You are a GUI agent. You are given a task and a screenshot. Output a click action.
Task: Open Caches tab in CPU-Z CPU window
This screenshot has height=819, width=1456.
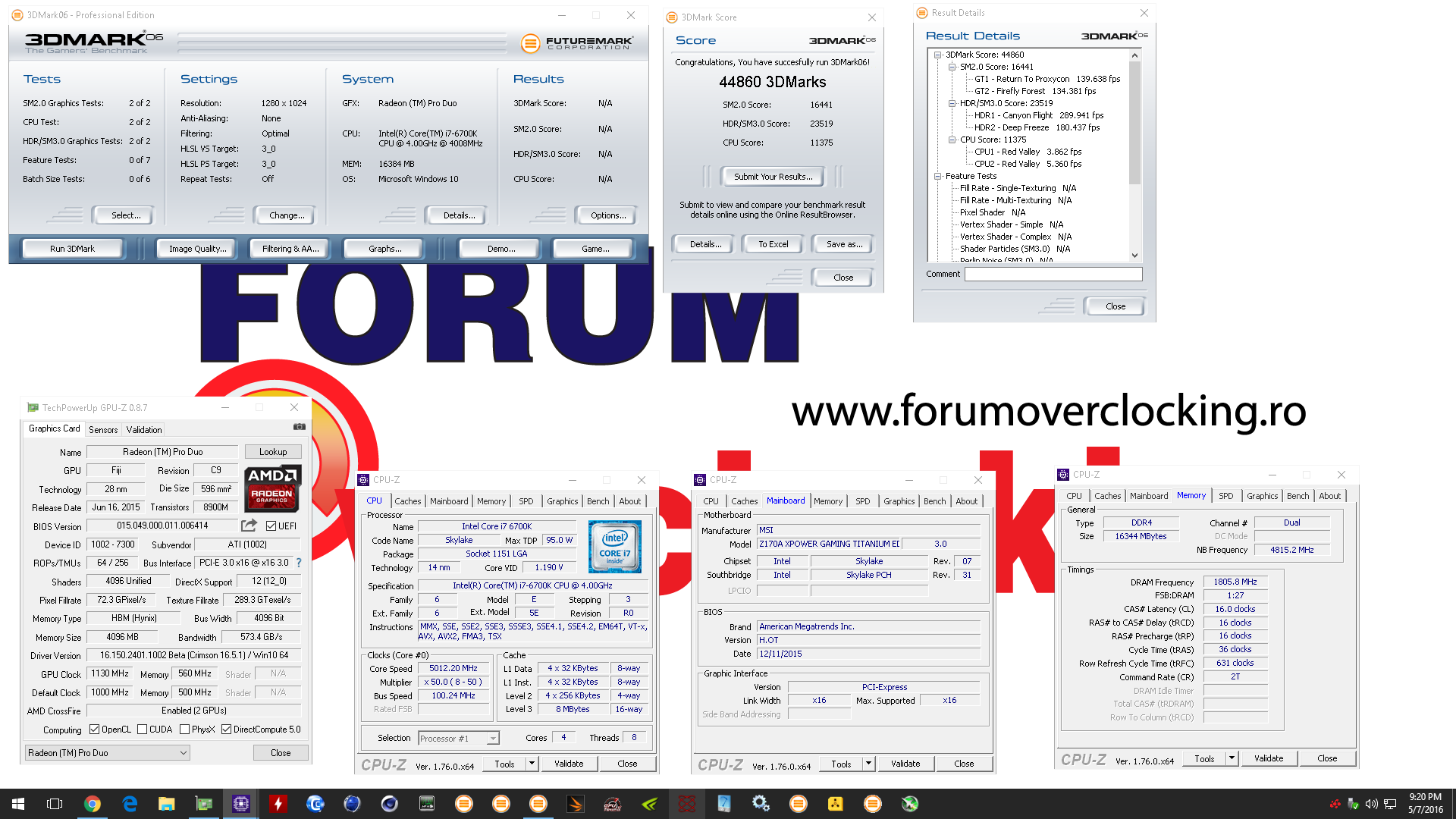click(x=407, y=501)
